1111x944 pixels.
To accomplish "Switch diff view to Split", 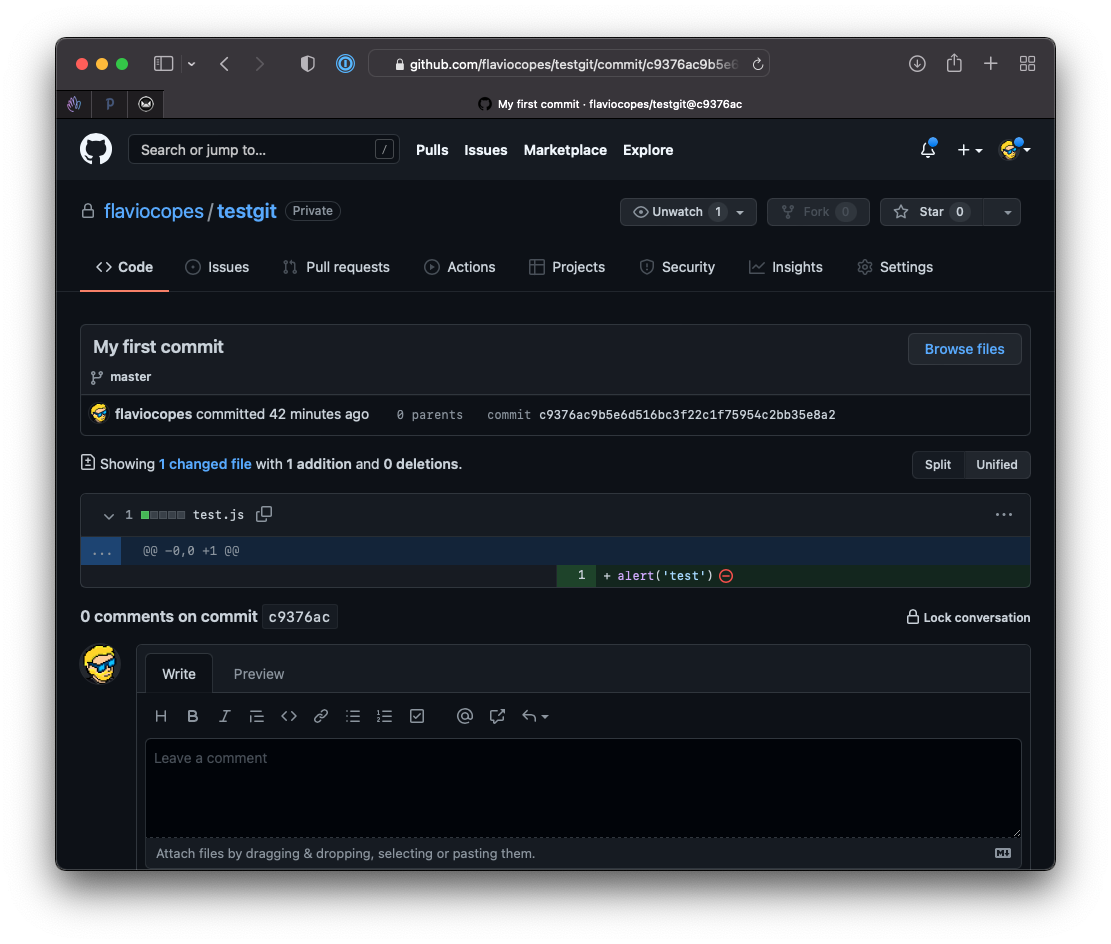I will (x=938, y=465).
